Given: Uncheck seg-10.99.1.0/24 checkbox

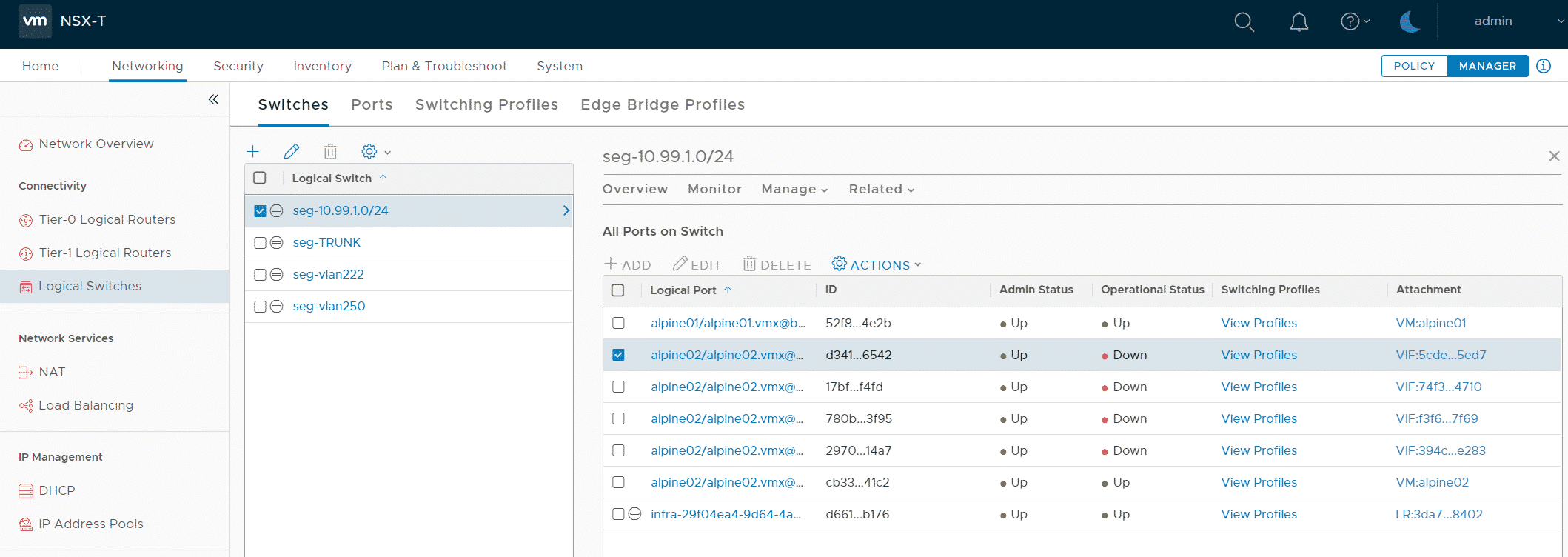Looking at the screenshot, I should coord(260,211).
